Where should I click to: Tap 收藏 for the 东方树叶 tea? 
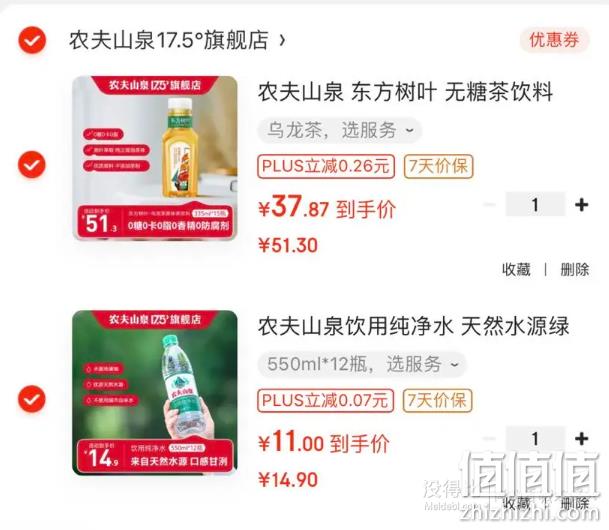tap(516, 269)
